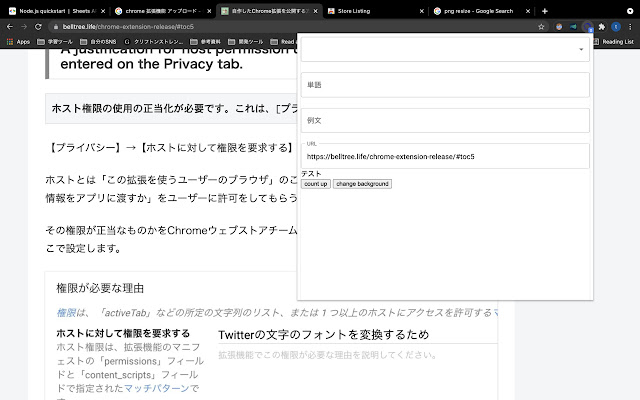Screen dimensions: 640x400
Task: Click the 単語 input field
Action: click(x=445, y=85)
